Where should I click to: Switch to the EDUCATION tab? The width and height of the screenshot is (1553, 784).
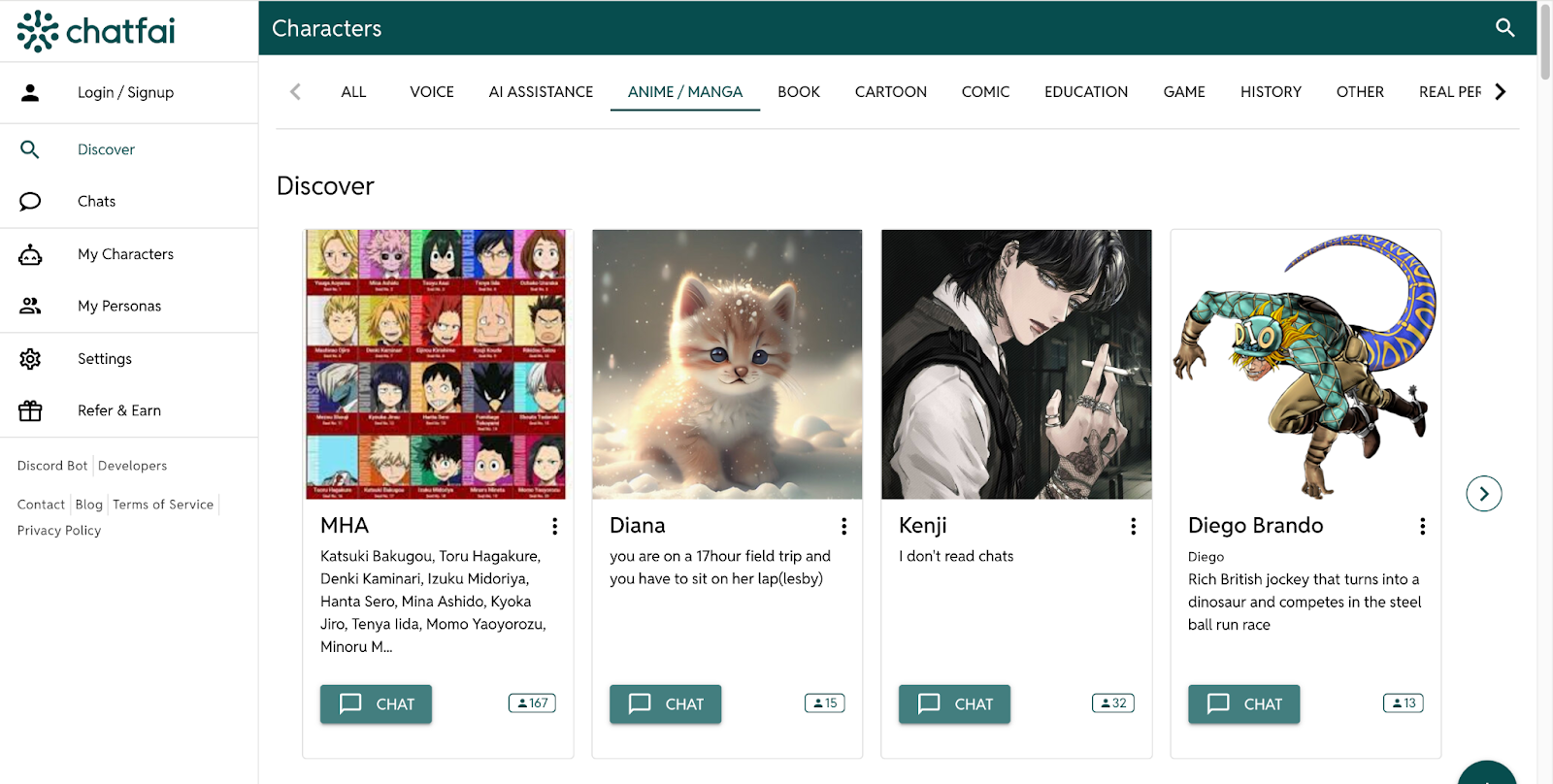point(1086,91)
